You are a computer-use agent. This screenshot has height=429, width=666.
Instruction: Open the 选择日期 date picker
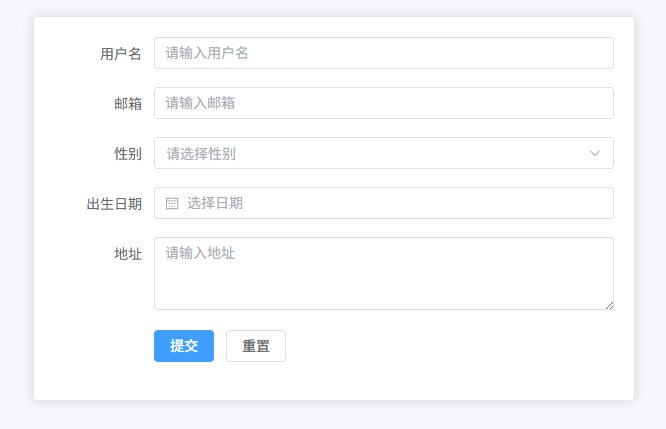point(383,203)
